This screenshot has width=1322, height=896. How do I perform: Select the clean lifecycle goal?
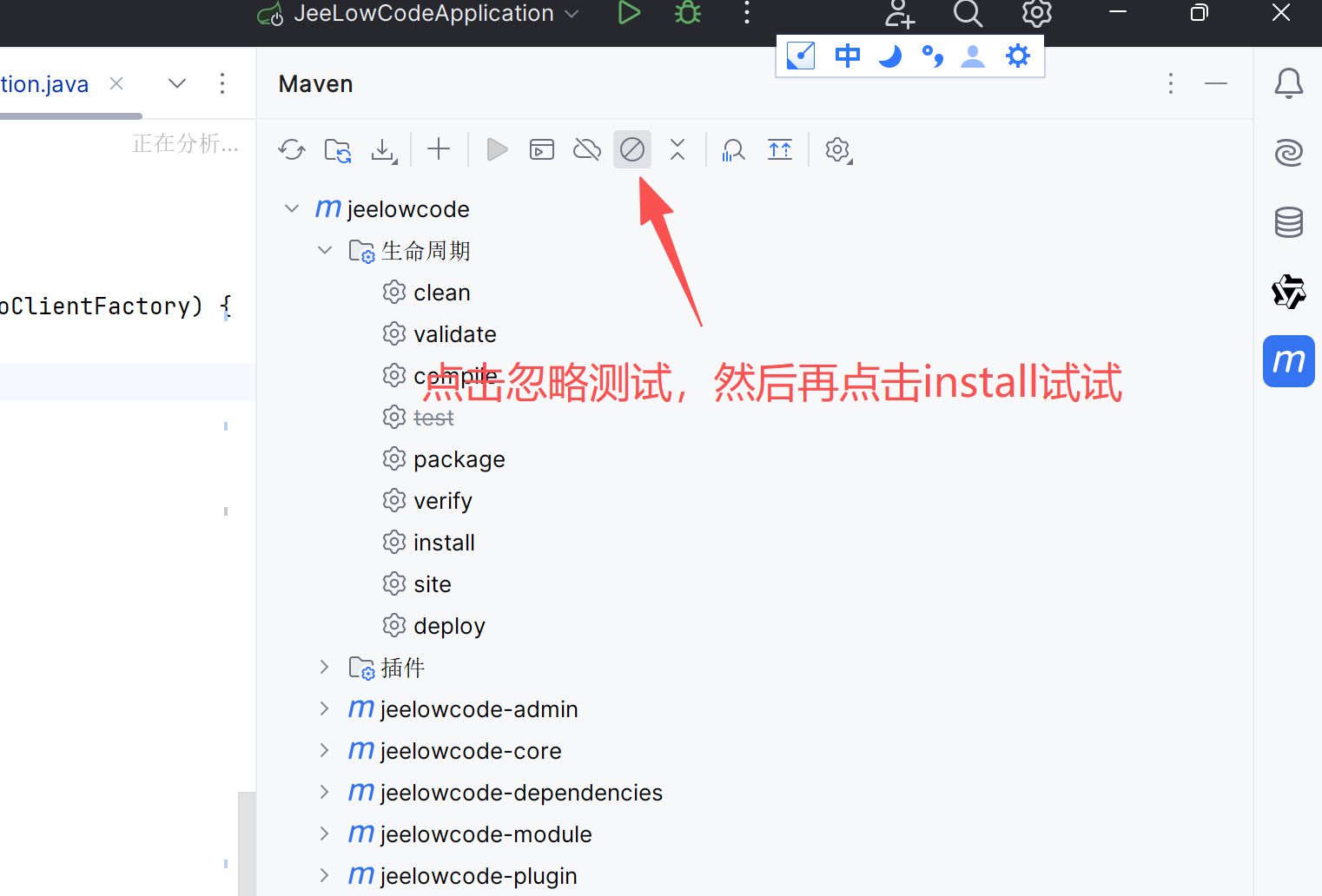(441, 293)
